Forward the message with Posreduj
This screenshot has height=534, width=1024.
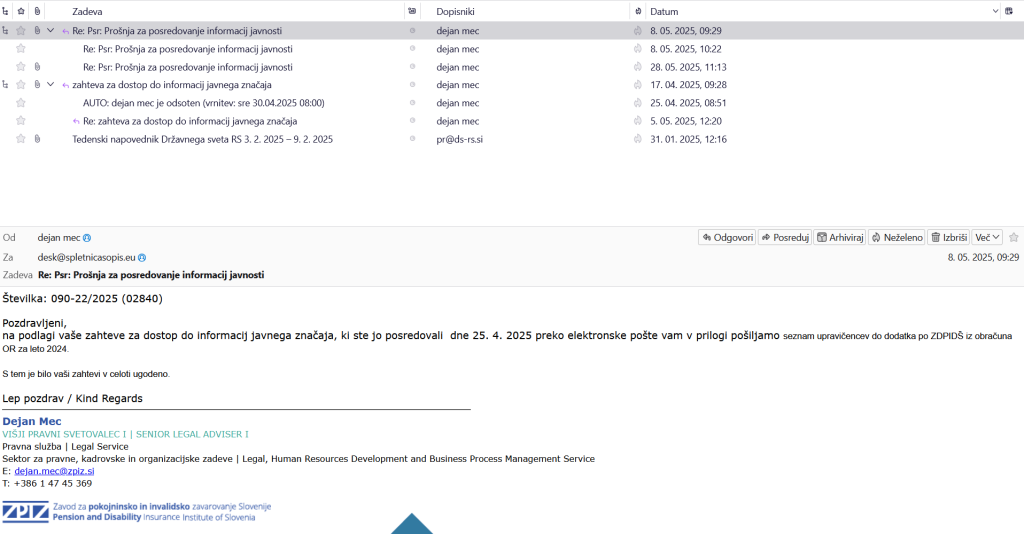(784, 238)
